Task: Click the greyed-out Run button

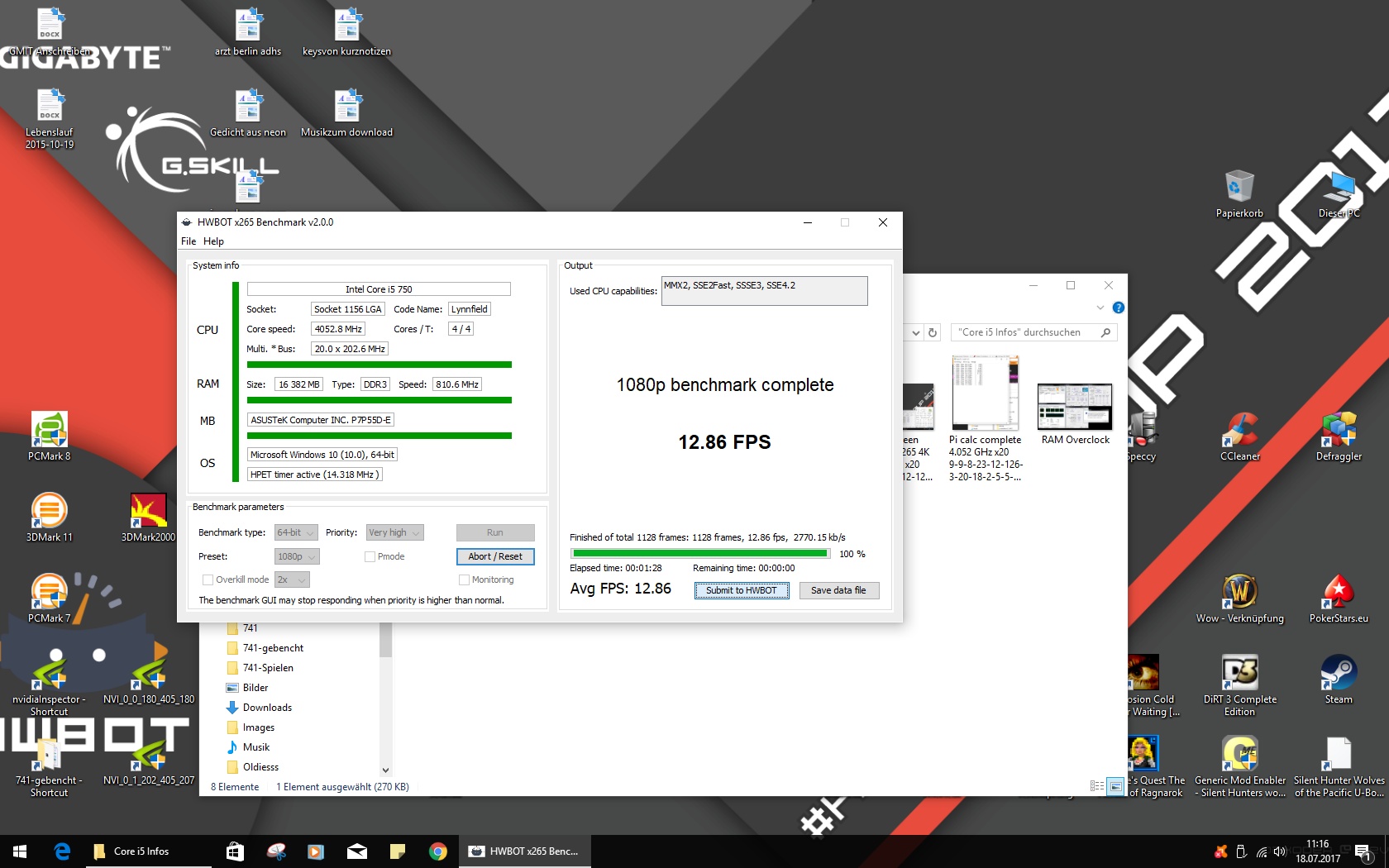Action: point(495,532)
